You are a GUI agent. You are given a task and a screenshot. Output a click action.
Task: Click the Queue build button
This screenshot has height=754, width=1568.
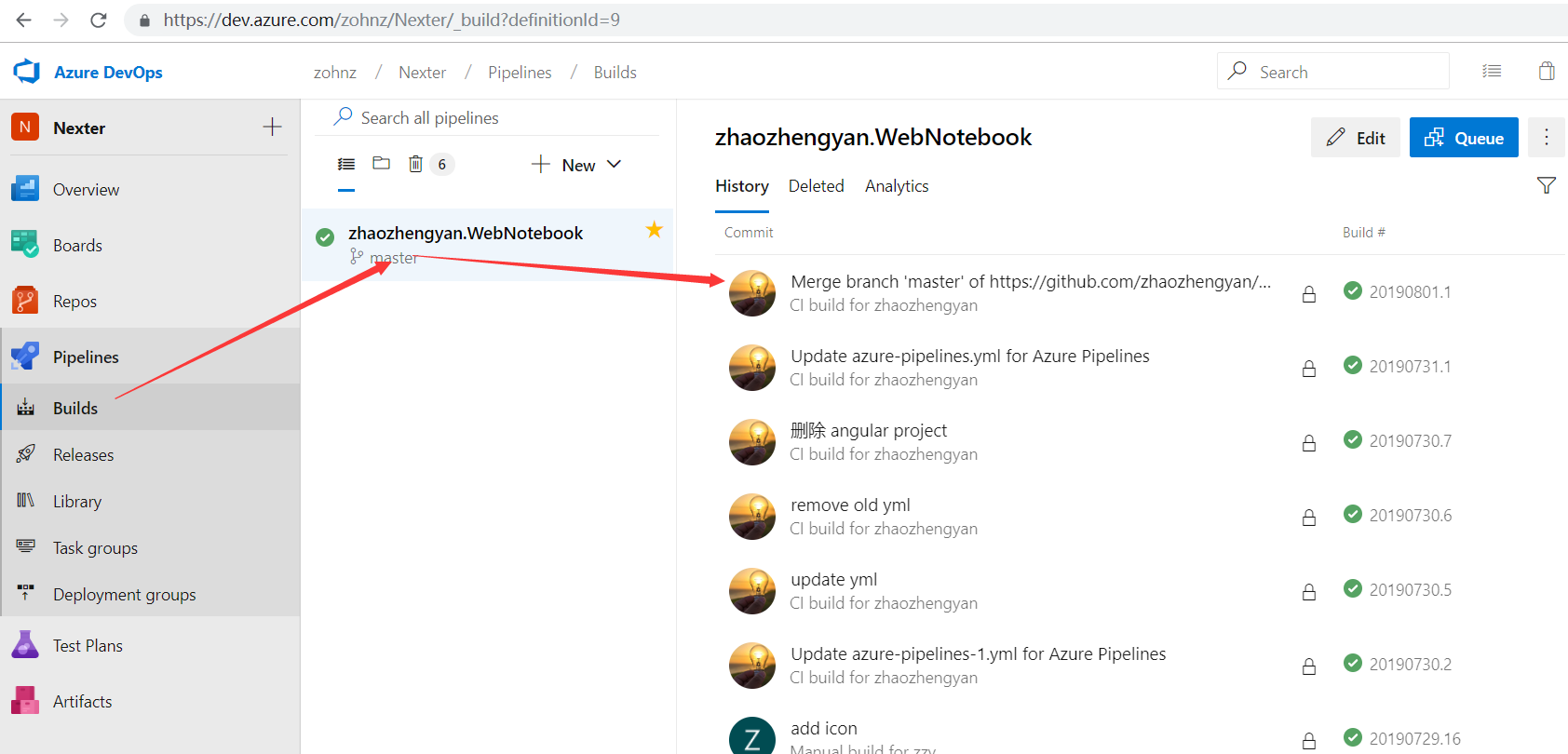pos(1464,138)
